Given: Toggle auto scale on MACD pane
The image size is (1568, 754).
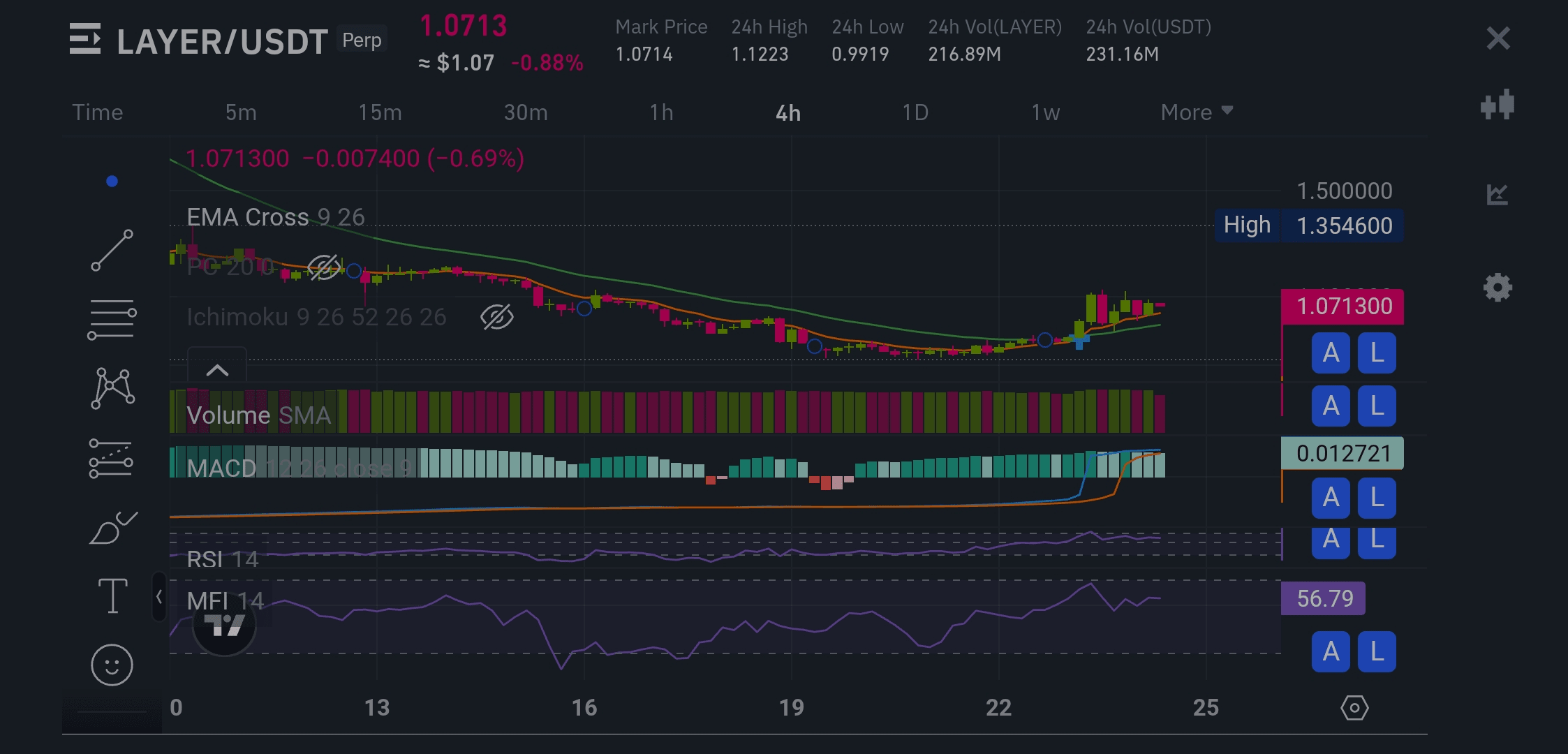Looking at the screenshot, I should [1331, 498].
